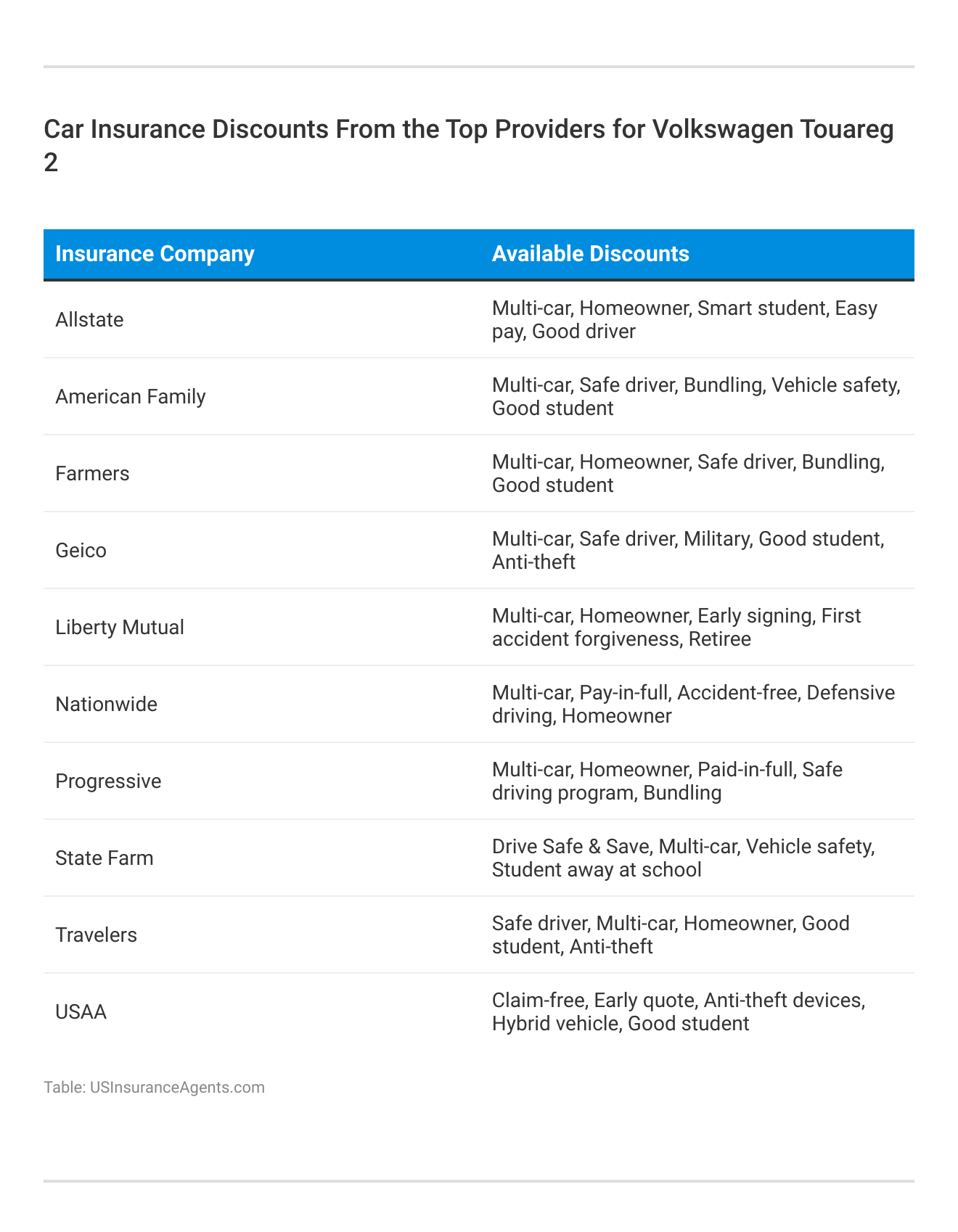
Task: Click State Farm's Drive Safe & Save discounts
Action: [x=683, y=858]
